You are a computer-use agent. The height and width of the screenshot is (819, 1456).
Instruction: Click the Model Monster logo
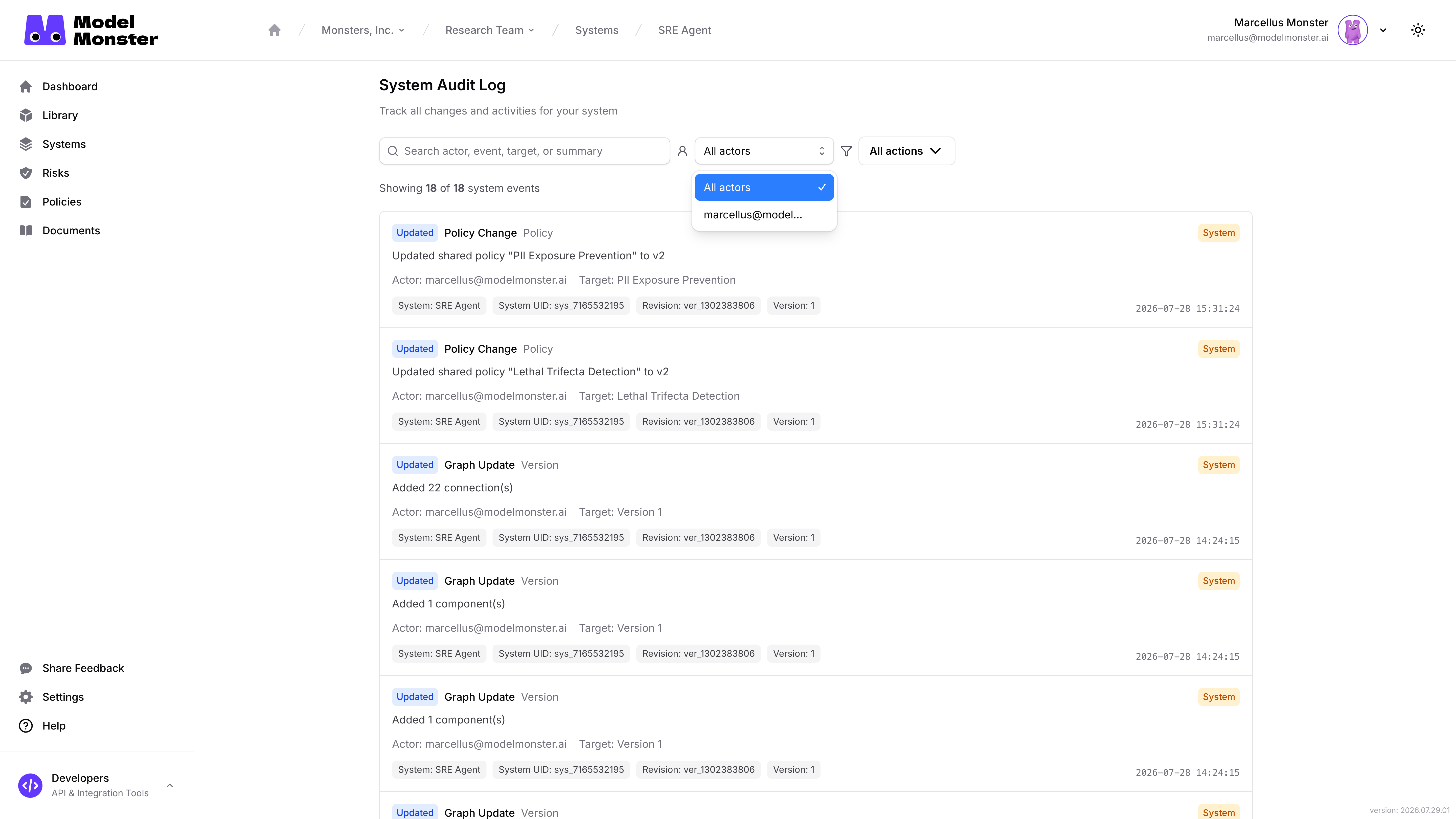[91, 30]
